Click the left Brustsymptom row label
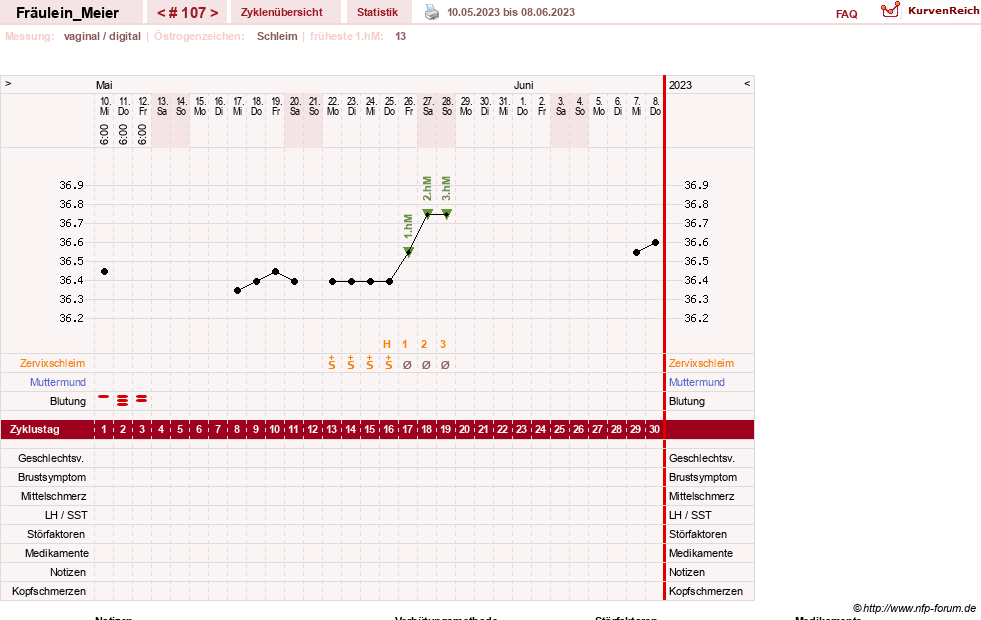The image size is (981, 620). click(x=52, y=477)
